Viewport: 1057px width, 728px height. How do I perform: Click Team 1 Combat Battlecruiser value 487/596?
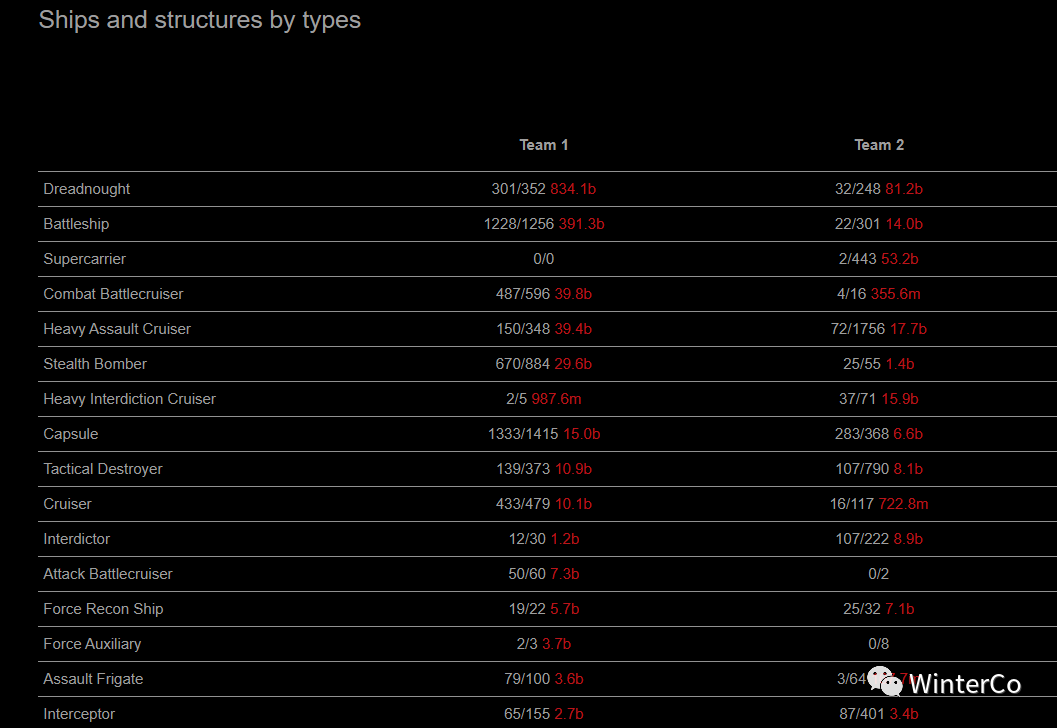[x=522, y=294]
